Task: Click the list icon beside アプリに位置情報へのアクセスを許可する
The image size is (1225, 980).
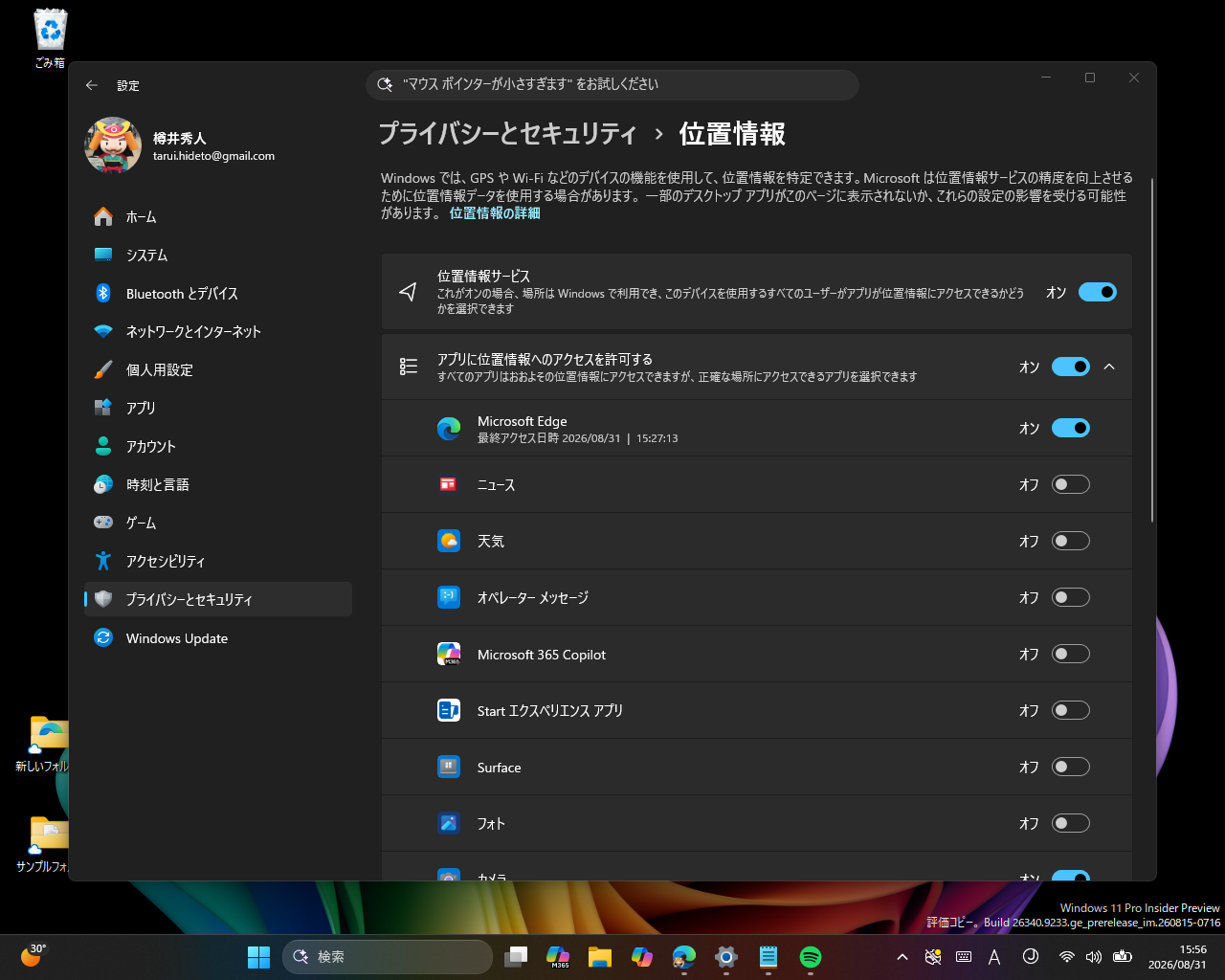Action: point(409,367)
